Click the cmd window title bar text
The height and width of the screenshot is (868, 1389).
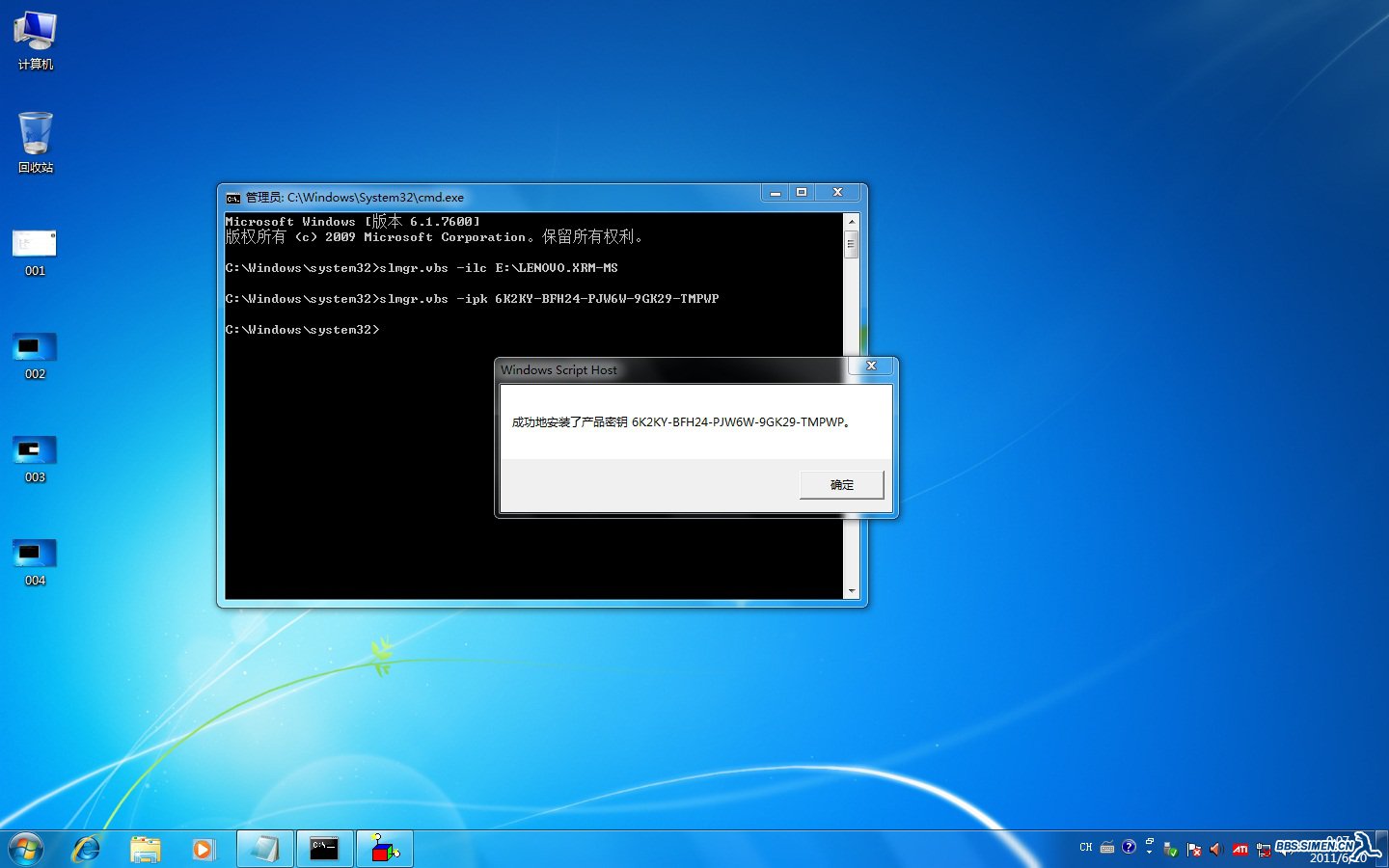[354, 198]
